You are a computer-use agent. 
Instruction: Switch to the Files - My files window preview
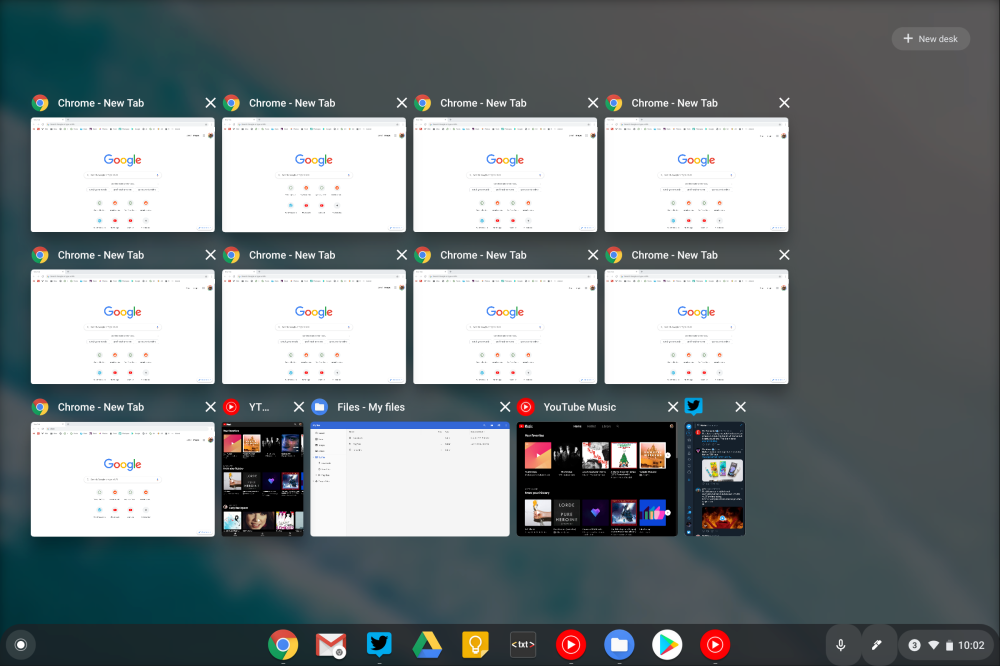(409, 479)
